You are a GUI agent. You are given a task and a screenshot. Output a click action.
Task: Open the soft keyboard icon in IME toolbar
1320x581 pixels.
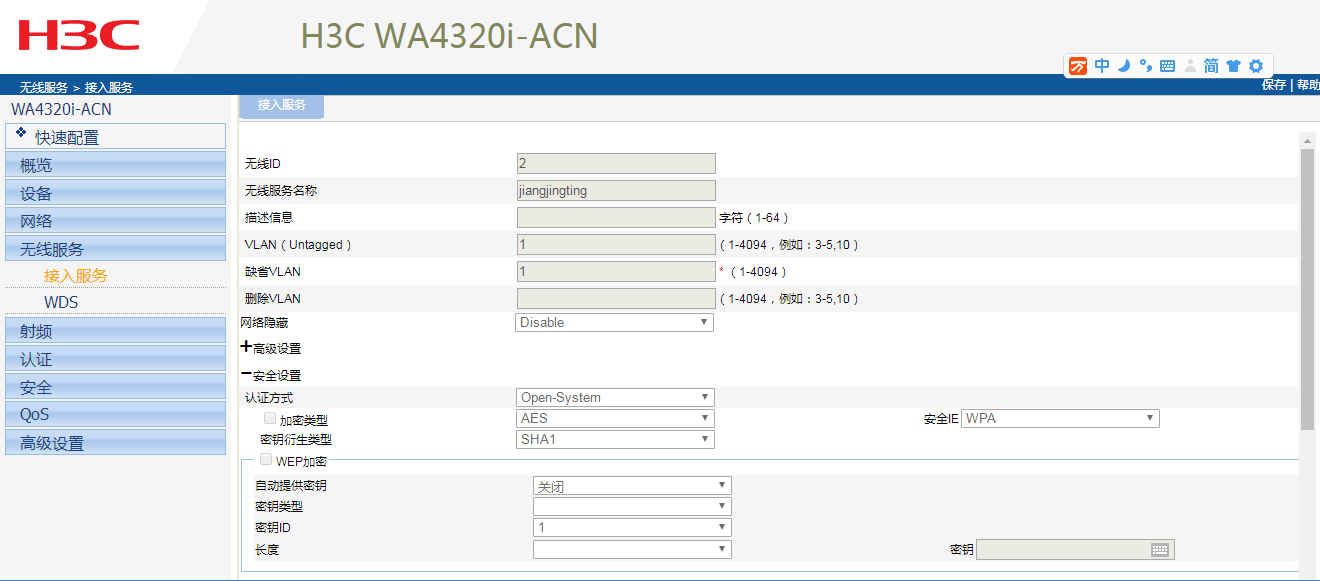(x=1167, y=66)
